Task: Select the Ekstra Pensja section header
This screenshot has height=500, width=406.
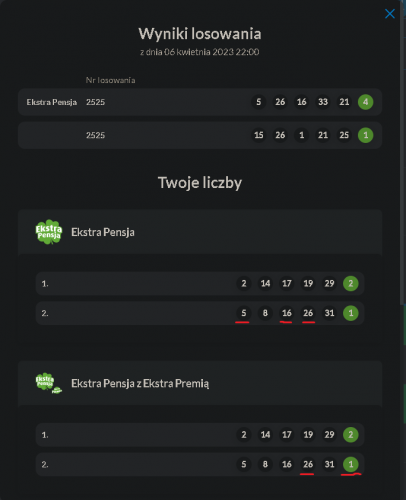Action: click(200, 232)
